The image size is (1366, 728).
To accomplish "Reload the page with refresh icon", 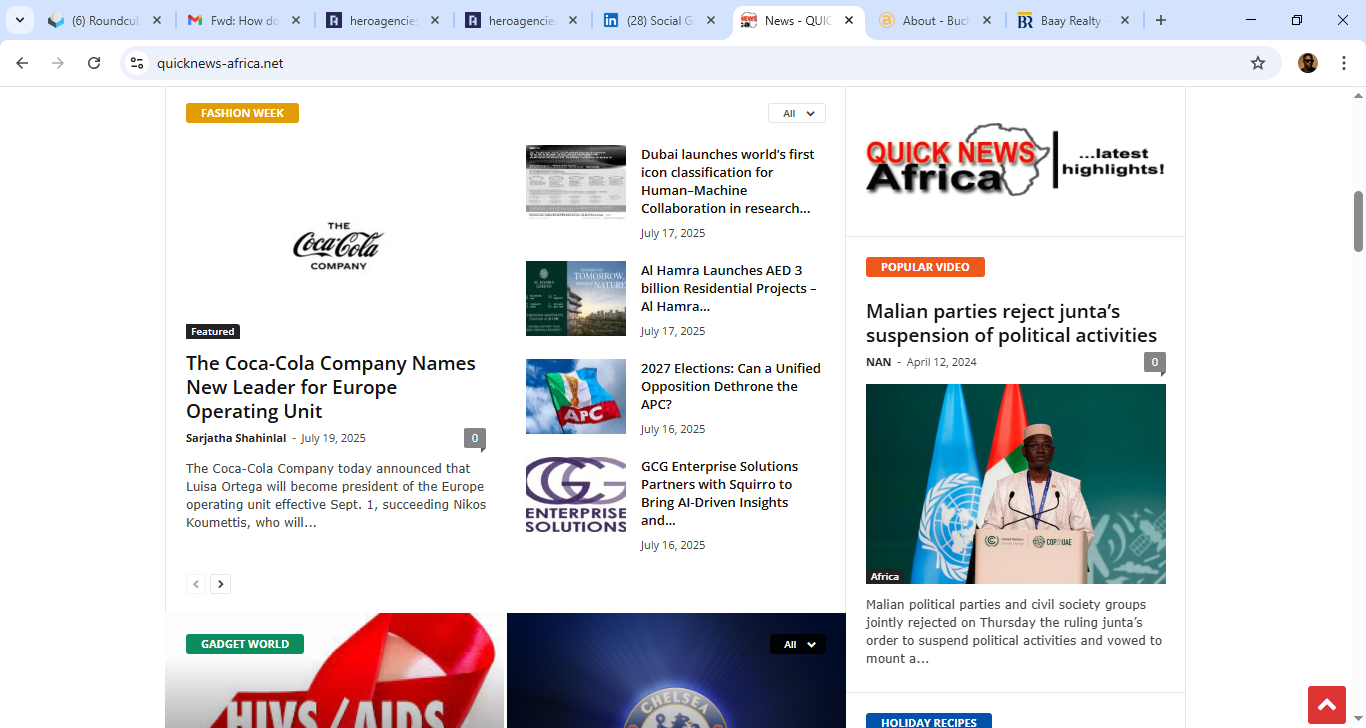I will (94, 63).
